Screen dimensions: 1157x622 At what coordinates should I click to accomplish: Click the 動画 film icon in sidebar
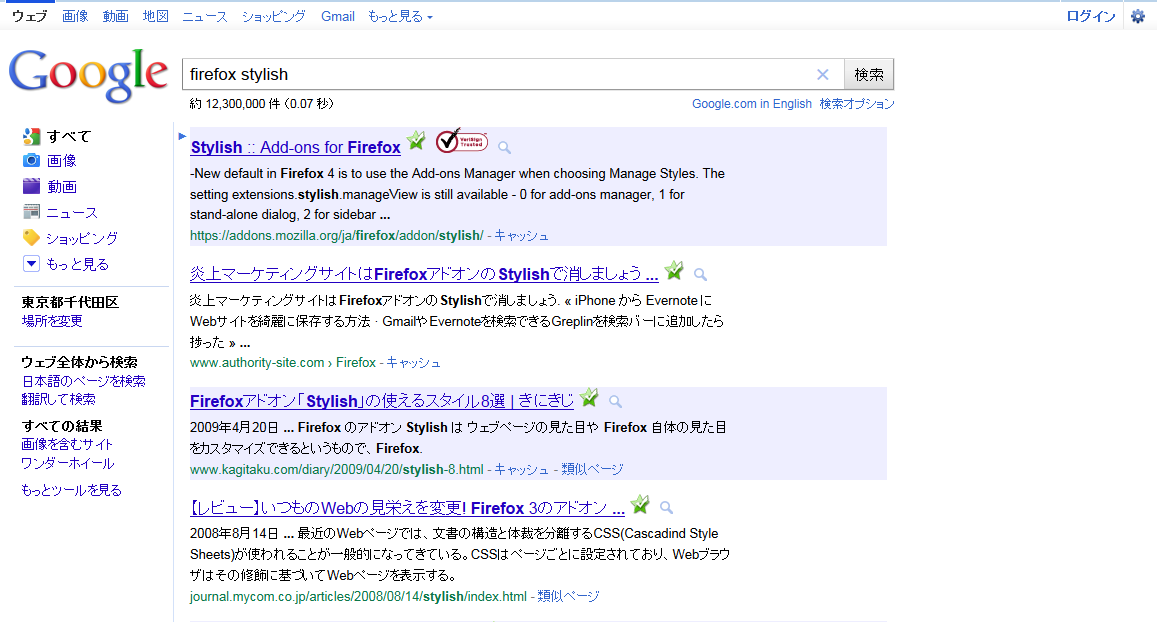click(31, 186)
